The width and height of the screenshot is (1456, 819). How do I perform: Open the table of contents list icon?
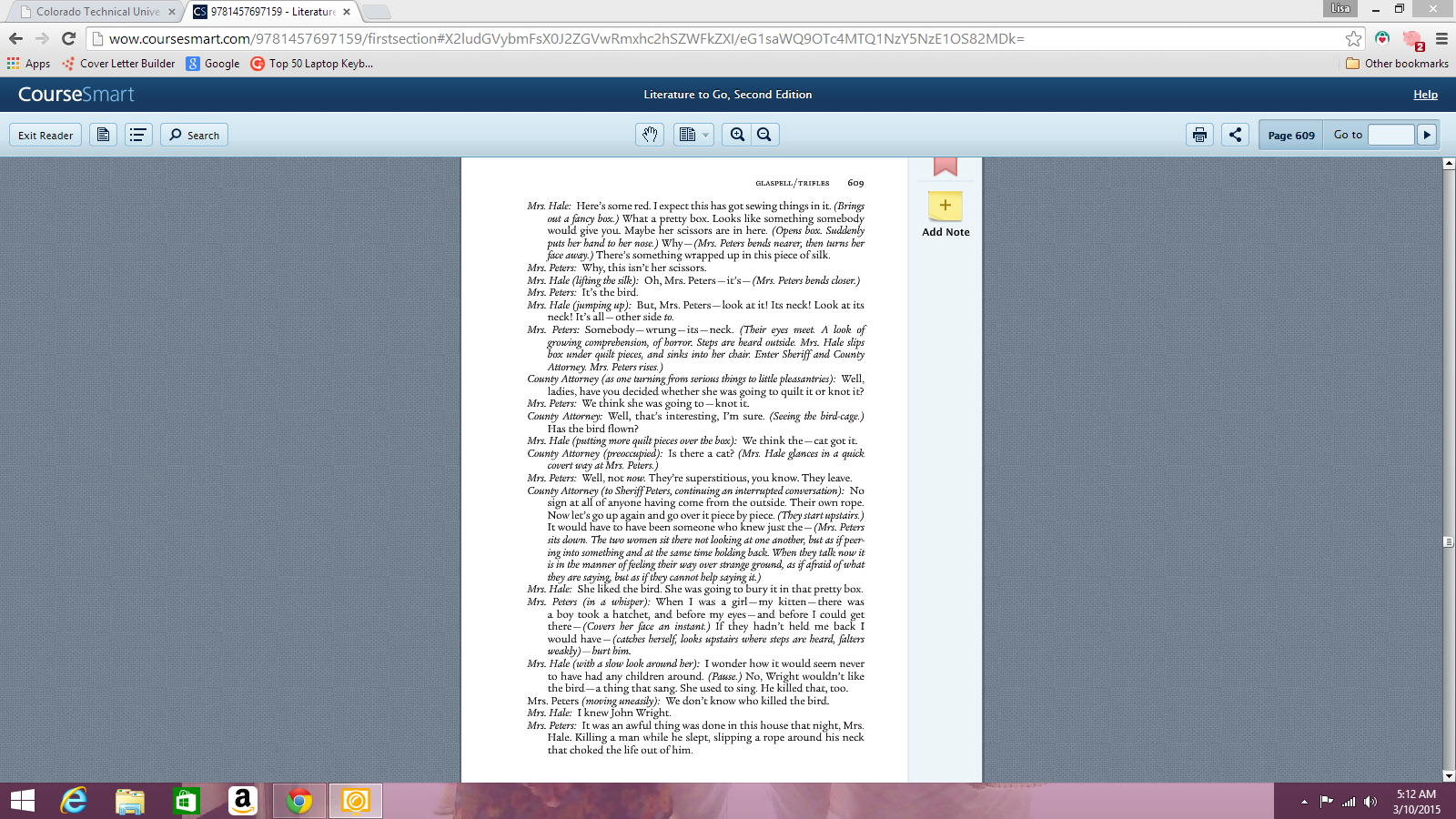(138, 135)
